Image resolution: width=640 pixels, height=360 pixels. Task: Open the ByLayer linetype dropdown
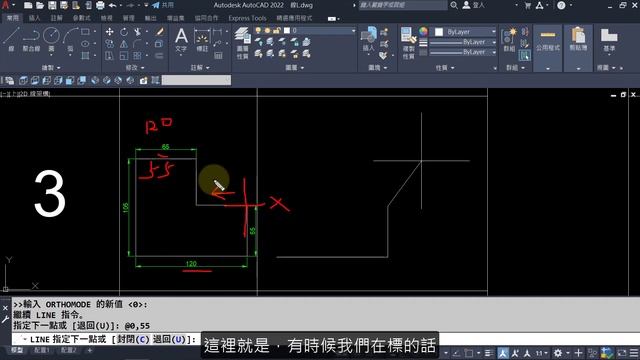tap(493, 52)
